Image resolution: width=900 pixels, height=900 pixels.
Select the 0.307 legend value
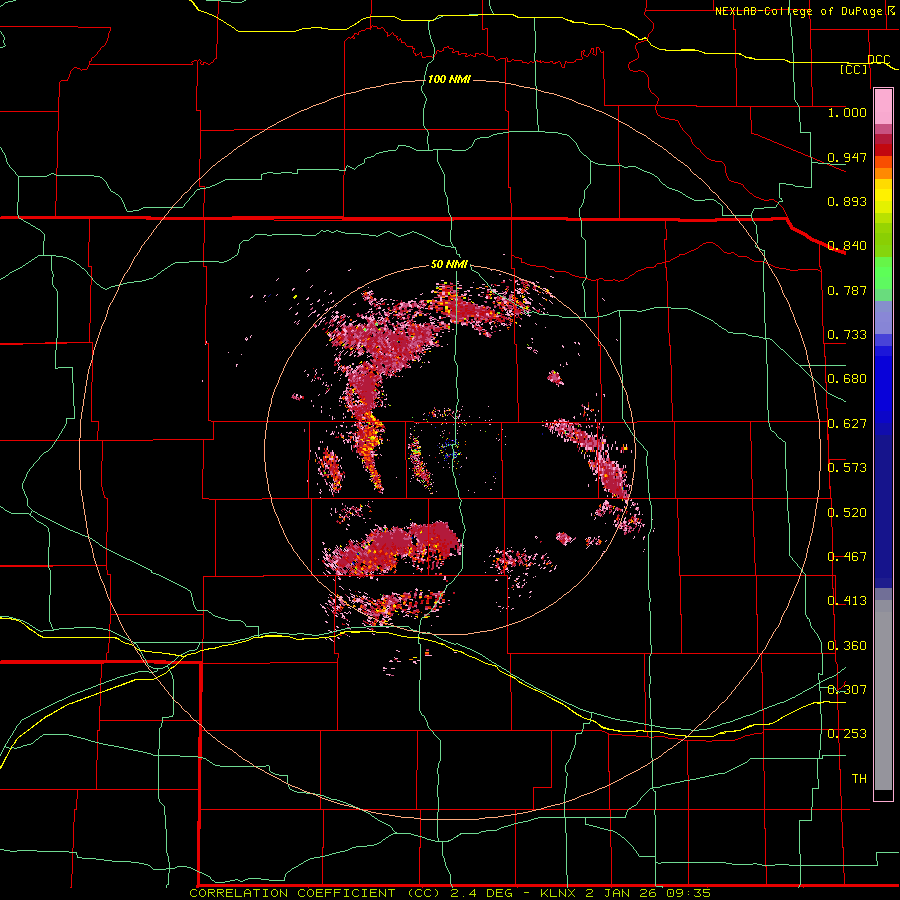click(x=847, y=690)
